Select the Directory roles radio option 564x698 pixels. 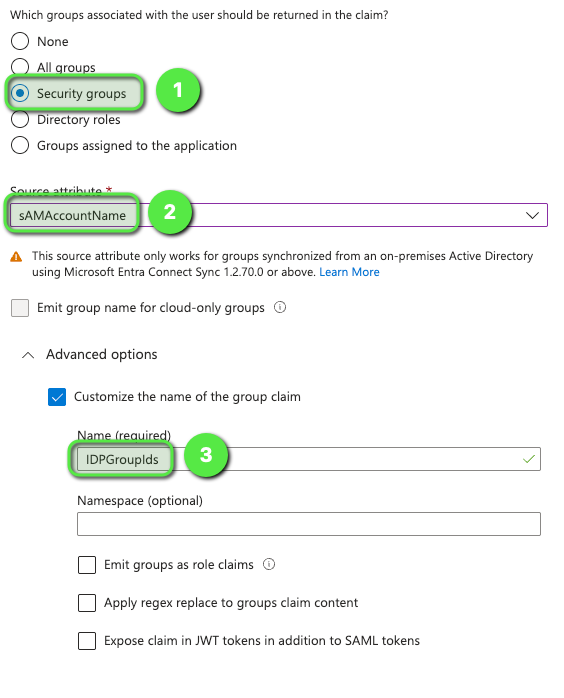tap(20, 119)
